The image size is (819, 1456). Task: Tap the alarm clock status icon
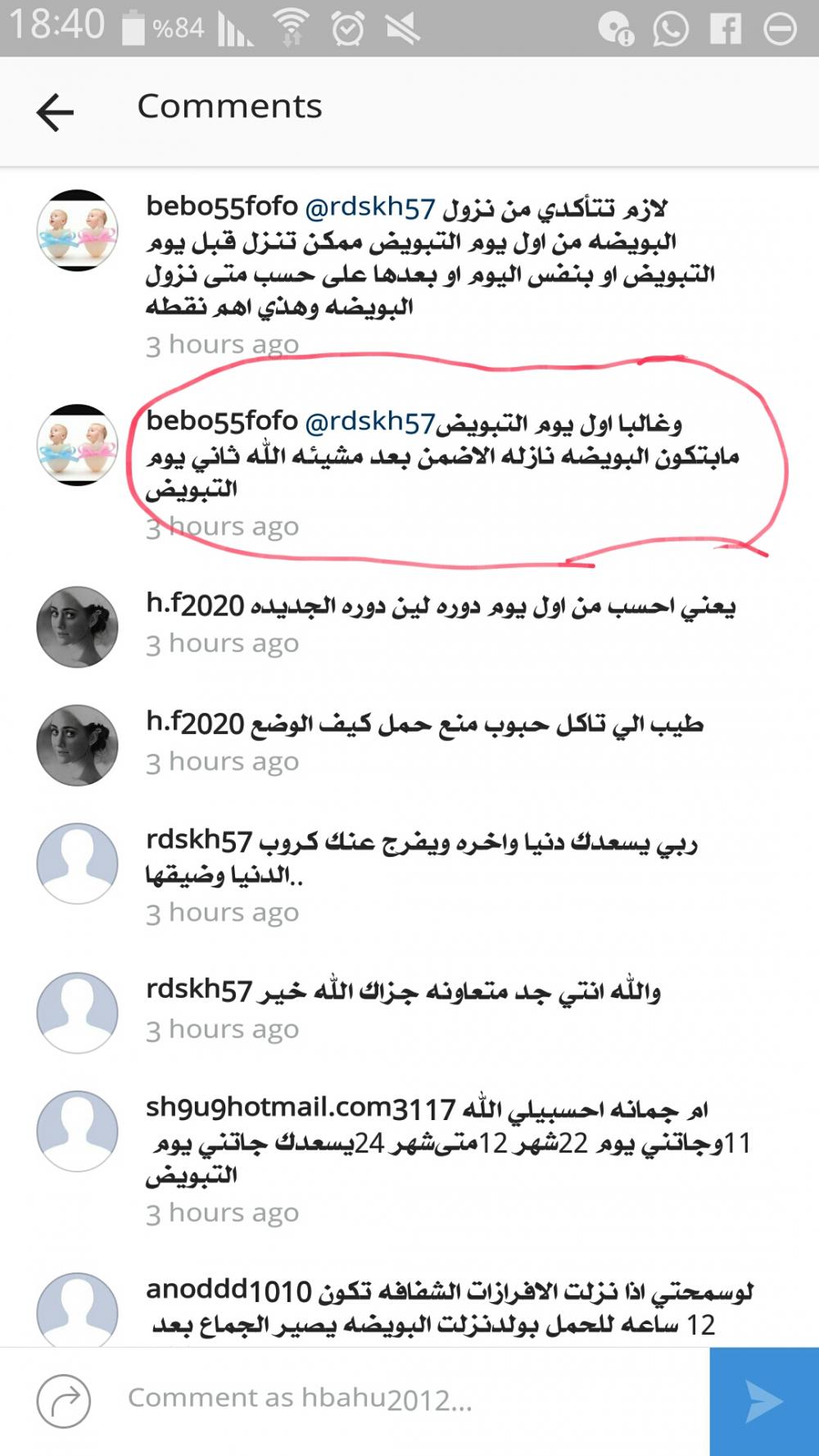point(348,29)
